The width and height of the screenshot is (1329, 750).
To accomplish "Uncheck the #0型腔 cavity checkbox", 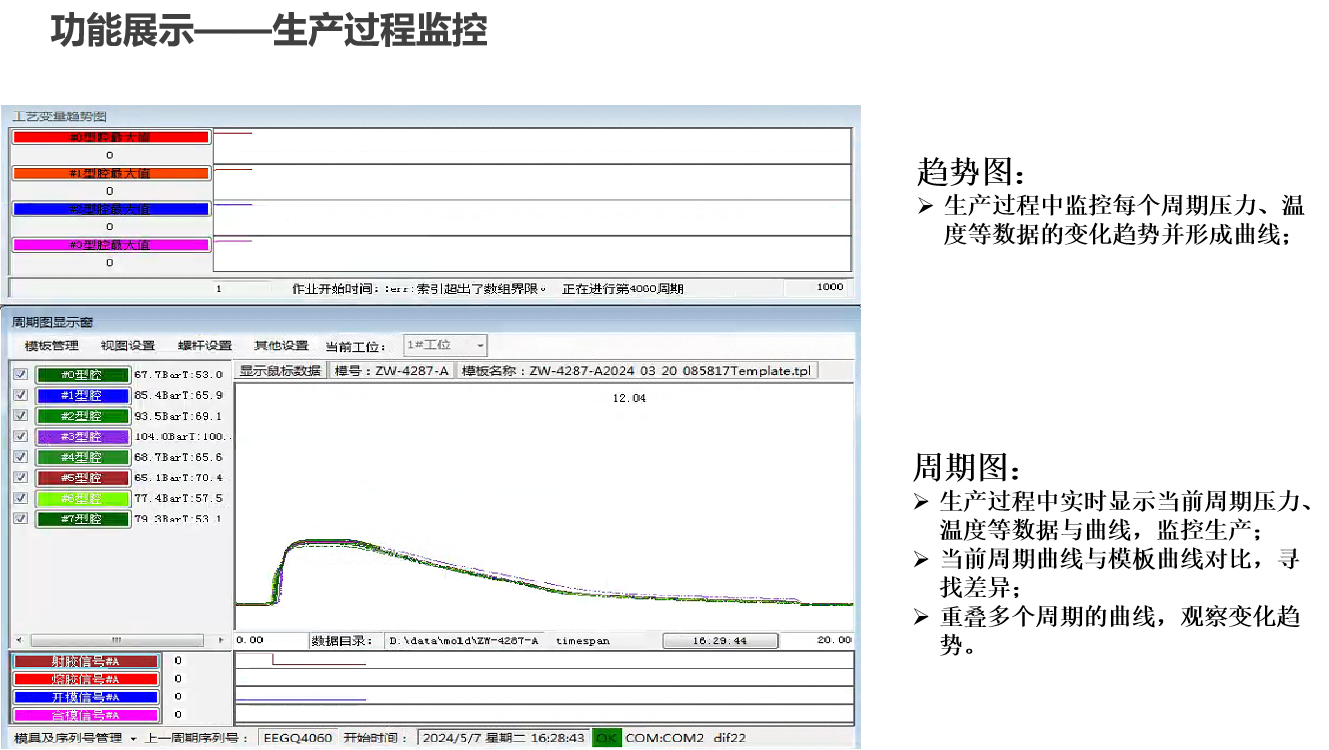I will [x=21, y=374].
